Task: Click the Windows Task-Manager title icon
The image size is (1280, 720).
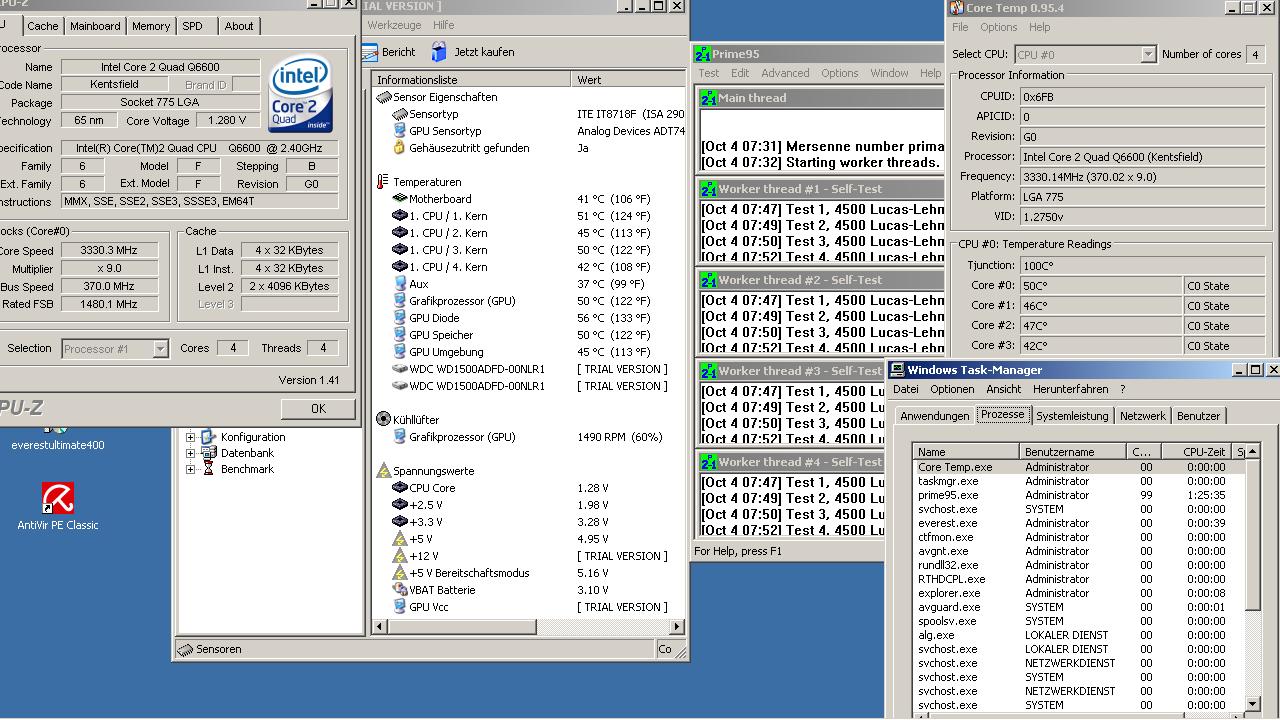Action: click(x=897, y=370)
